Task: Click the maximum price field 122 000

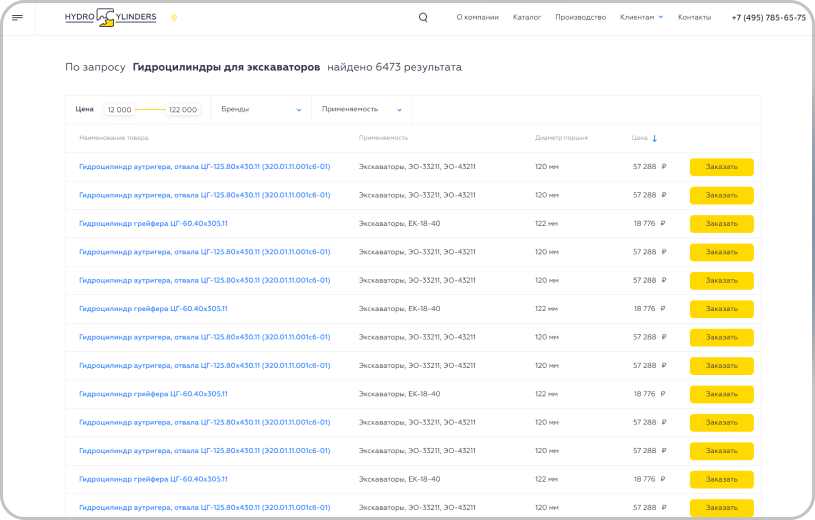Action: click(182, 109)
